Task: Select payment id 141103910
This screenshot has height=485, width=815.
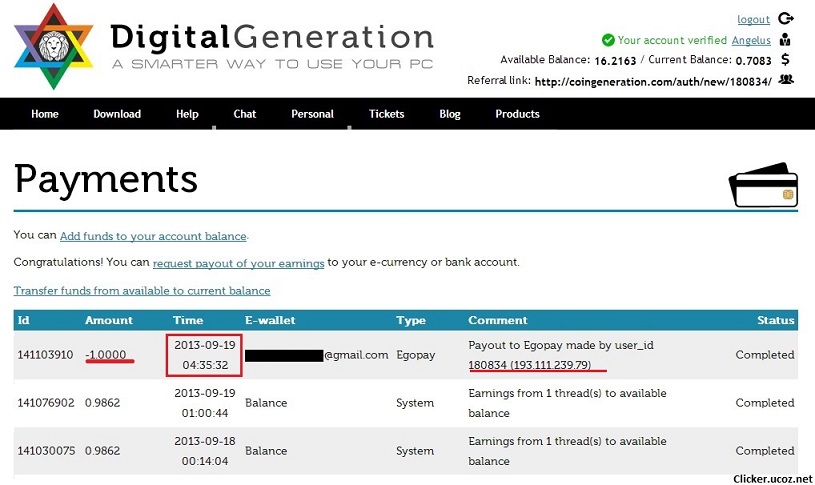Action: point(45,355)
